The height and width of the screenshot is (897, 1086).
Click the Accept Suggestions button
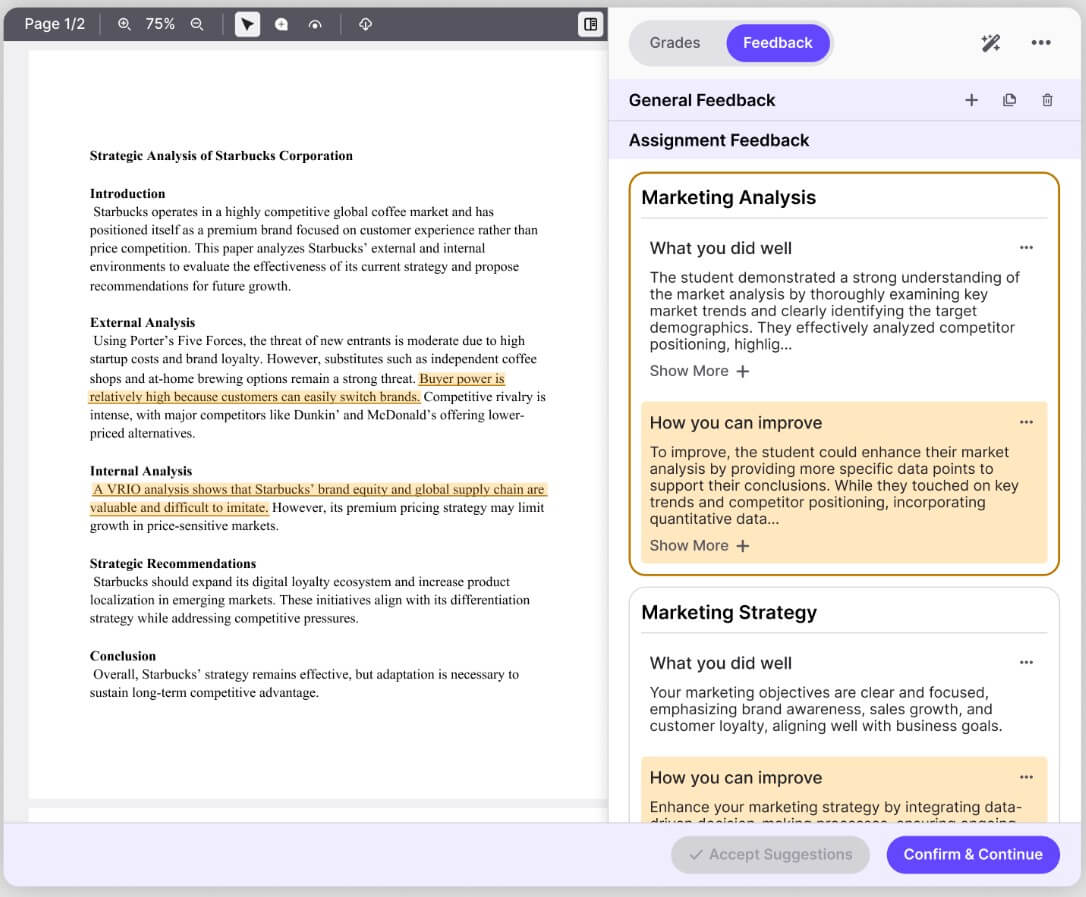click(770, 854)
